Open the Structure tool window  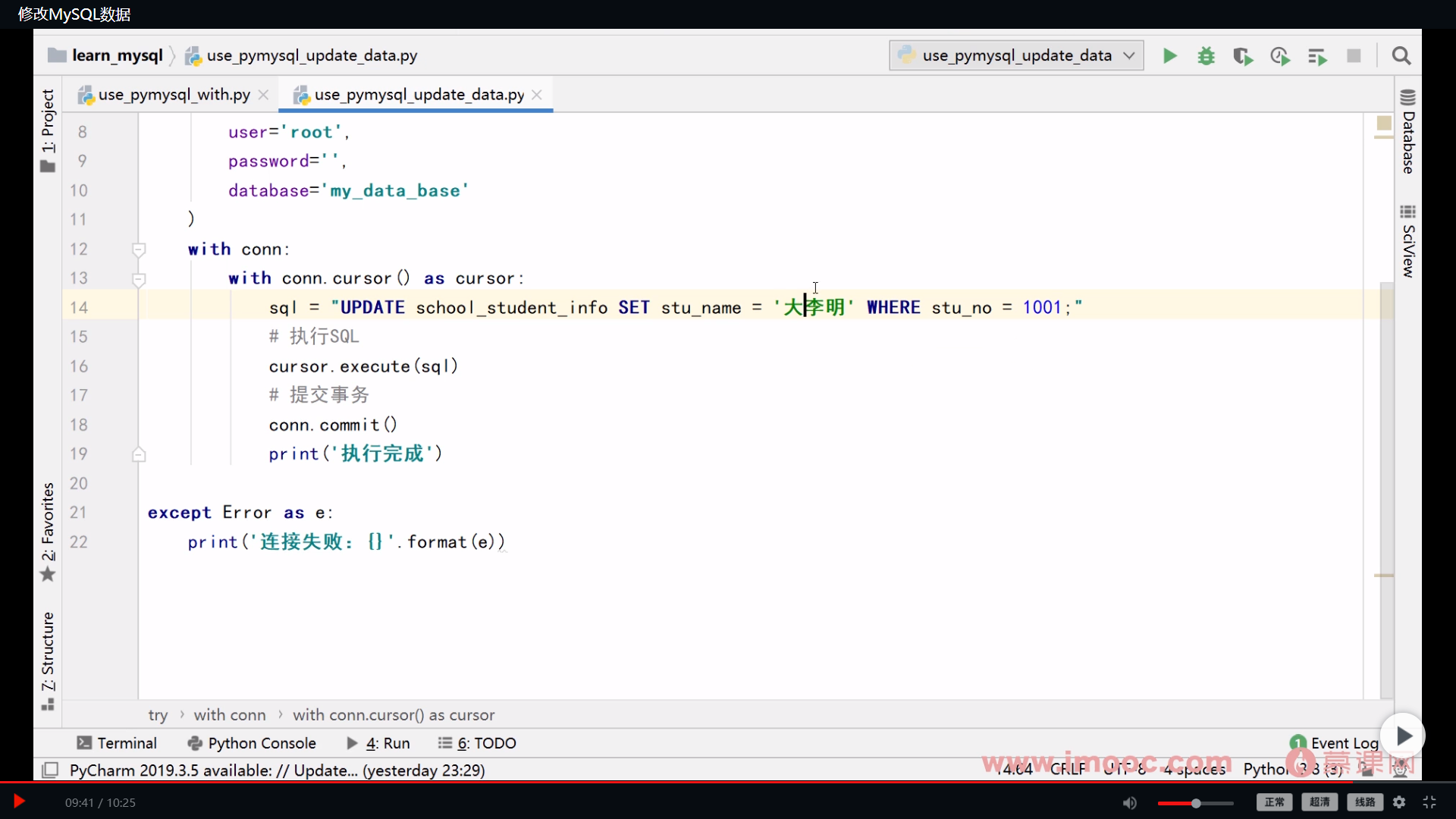48,661
